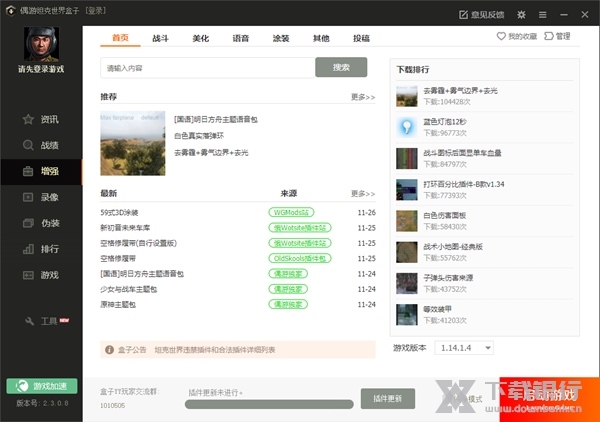Switch to 美化 tab
The image size is (600, 422).
201,38
